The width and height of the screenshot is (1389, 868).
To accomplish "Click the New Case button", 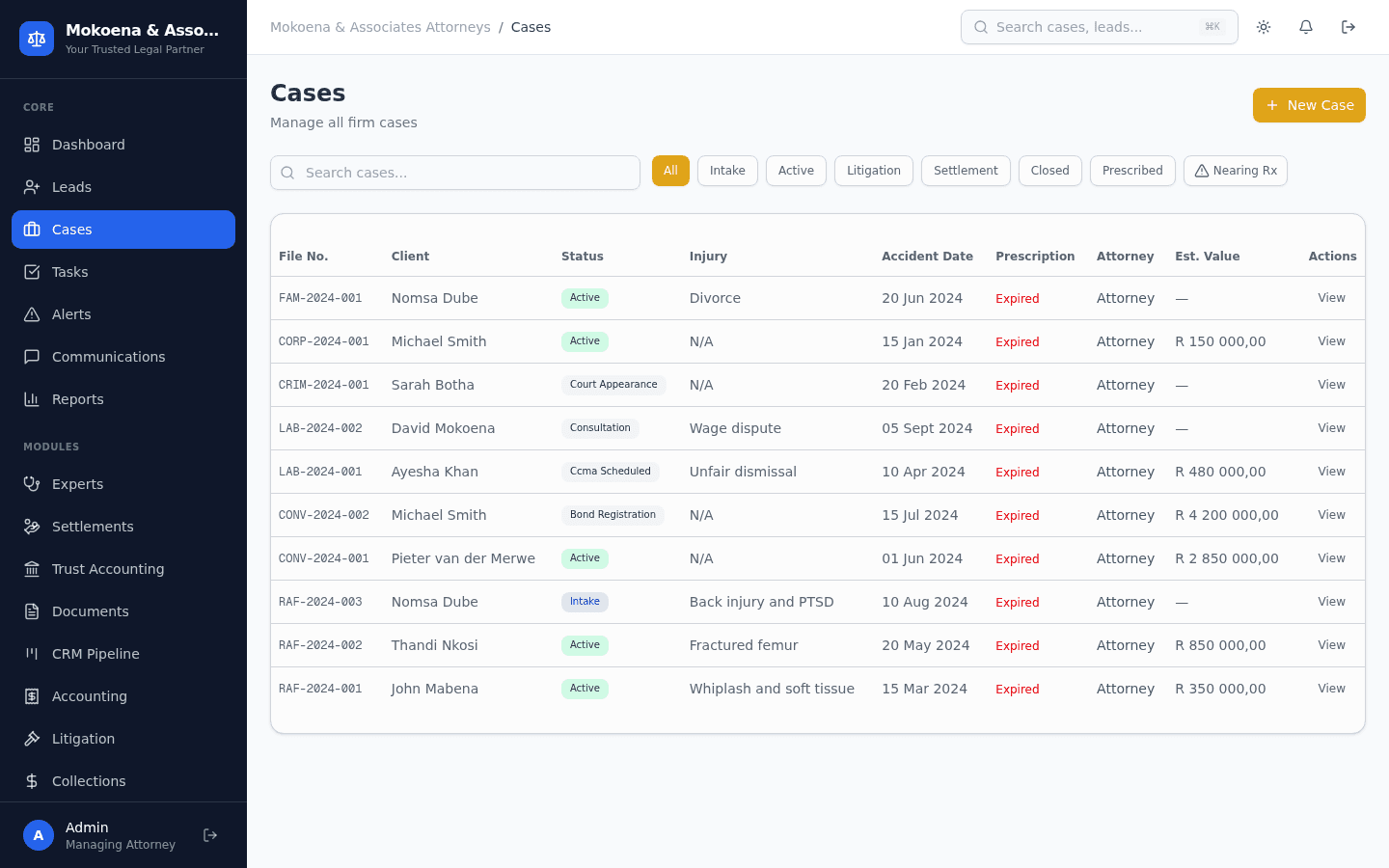I will (x=1309, y=105).
